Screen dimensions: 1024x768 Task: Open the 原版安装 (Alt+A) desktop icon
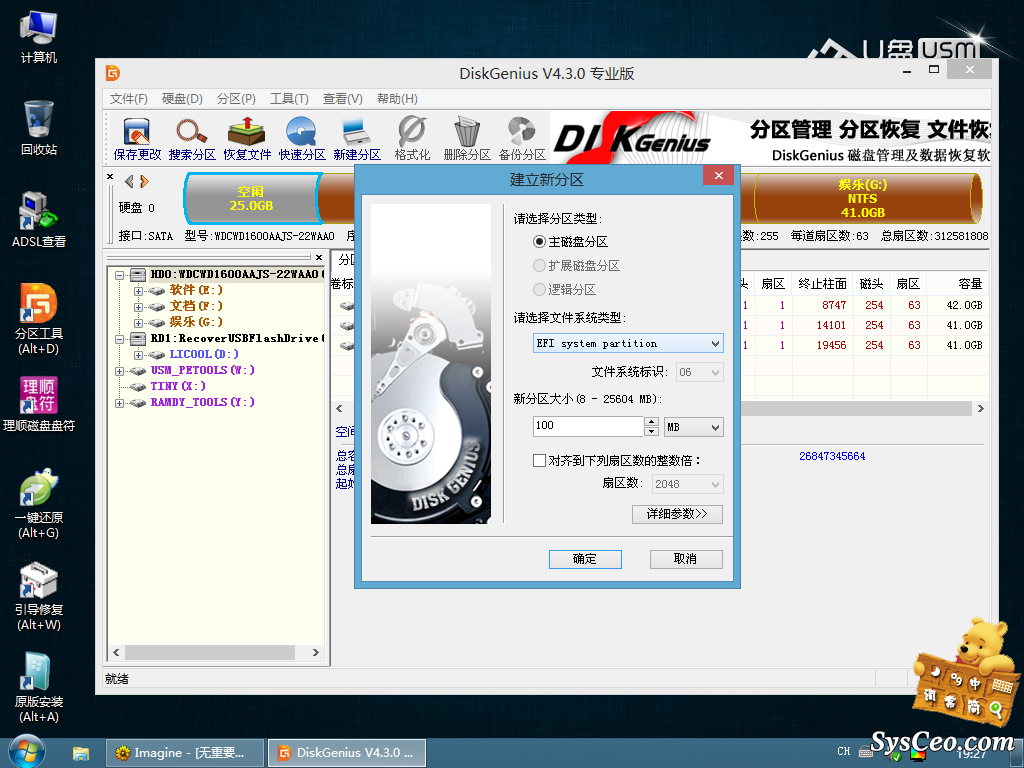(x=39, y=688)
